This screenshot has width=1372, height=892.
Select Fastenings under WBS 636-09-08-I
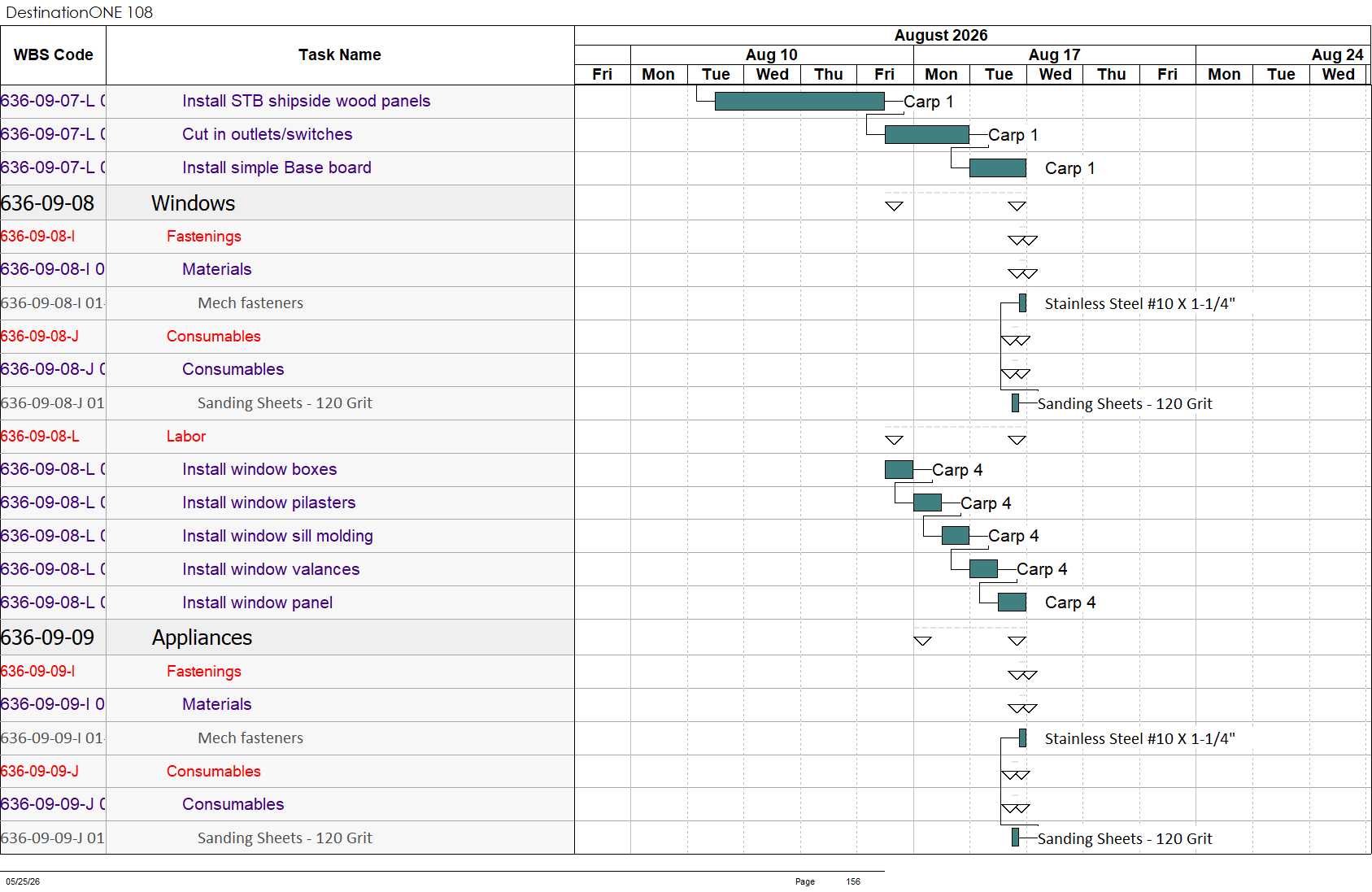[x=204, y=237]
